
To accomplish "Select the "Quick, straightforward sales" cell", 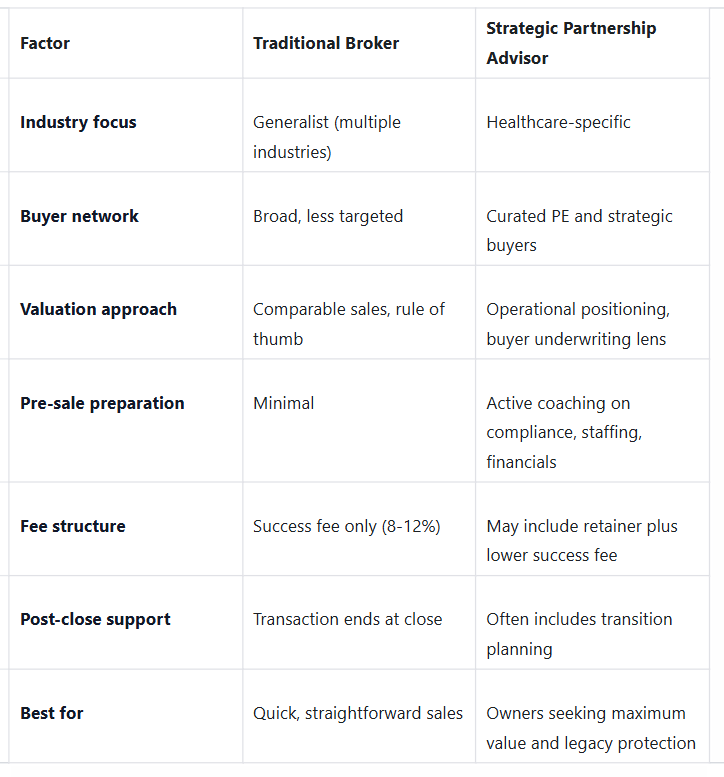I will pyautogui.click(x=358, y=713).
